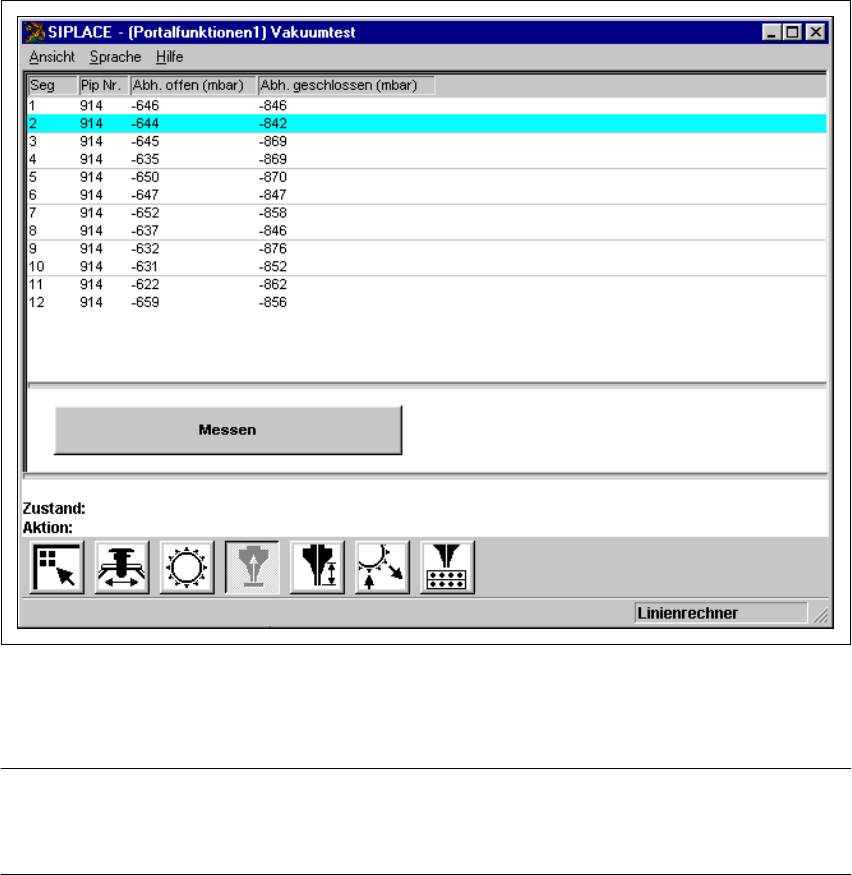The width and height of the screenshot is (852, 875).
Task: Open the Ansicht menu
Action: click(52, 57)
